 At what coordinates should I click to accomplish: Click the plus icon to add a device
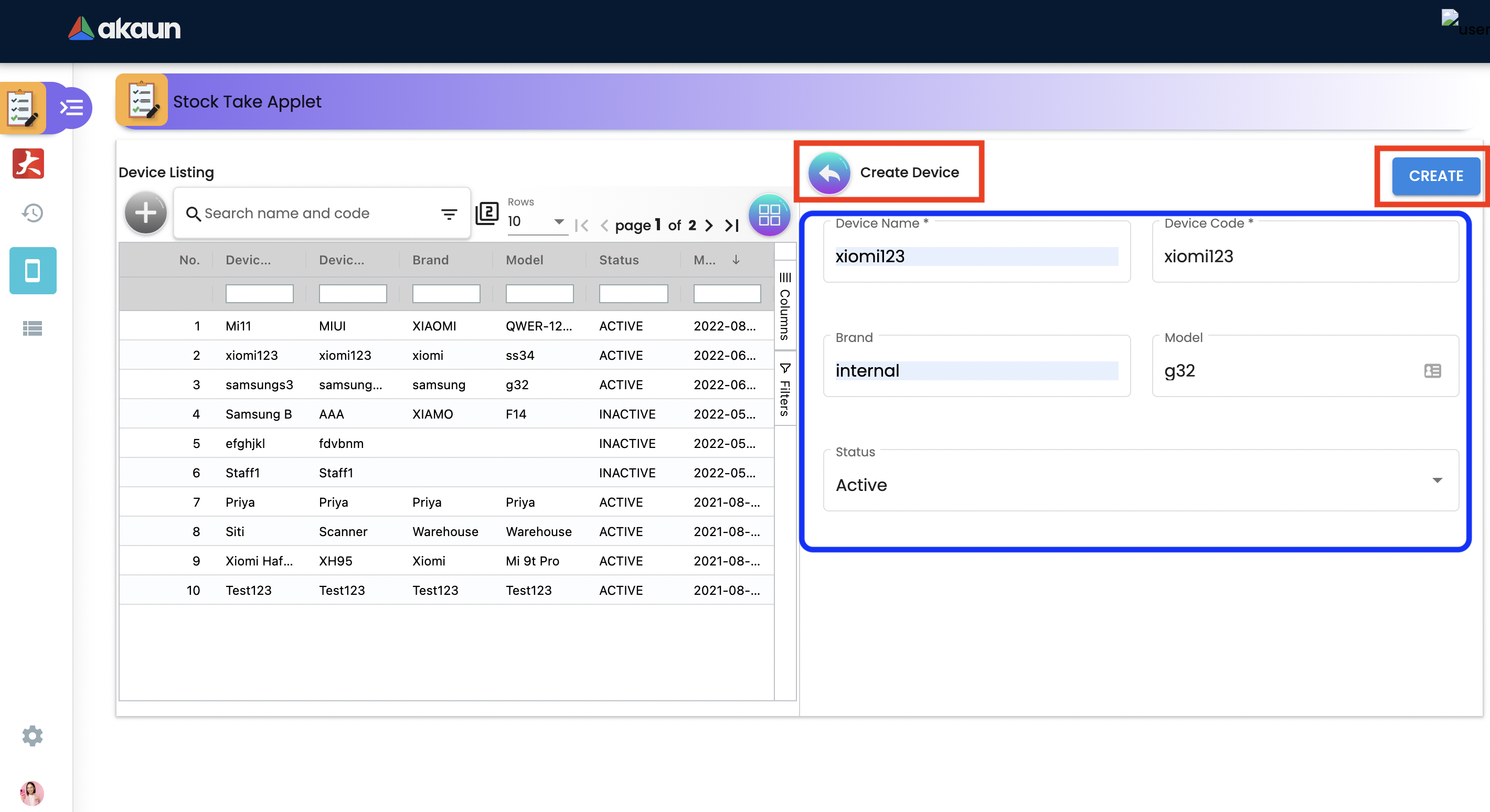146,213
